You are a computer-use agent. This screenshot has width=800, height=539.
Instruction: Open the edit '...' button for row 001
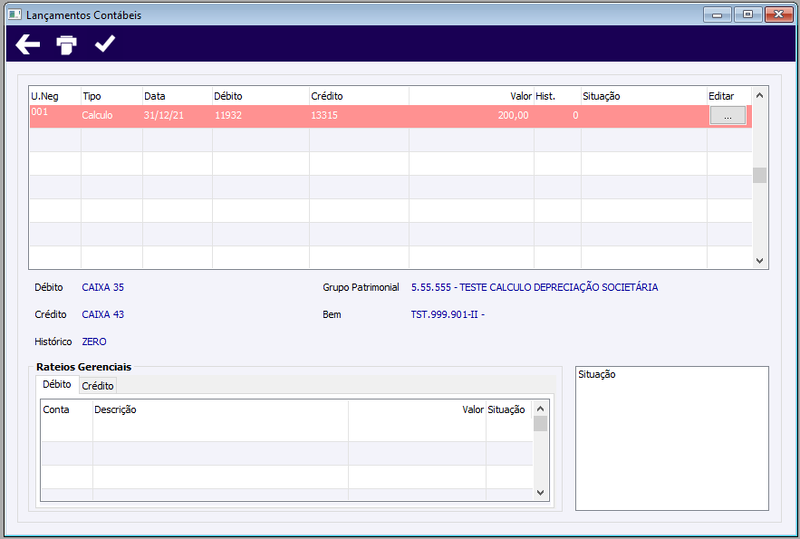click(728, 115)
